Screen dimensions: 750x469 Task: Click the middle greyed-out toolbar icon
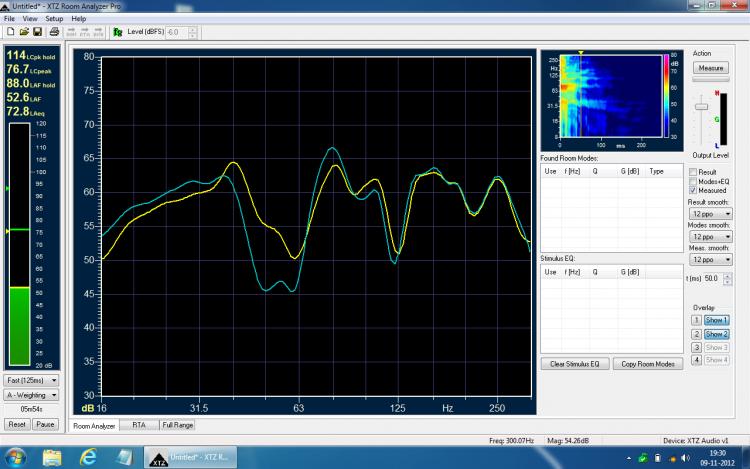[x=85, y=32]
